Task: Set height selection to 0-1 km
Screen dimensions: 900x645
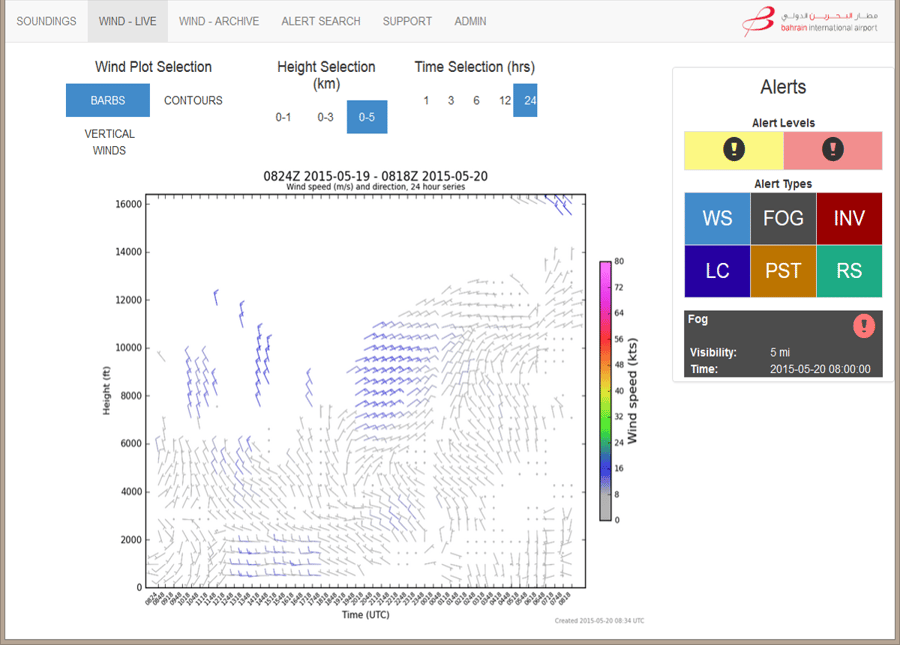Action: pyautogui.click(x=283, y=117)
